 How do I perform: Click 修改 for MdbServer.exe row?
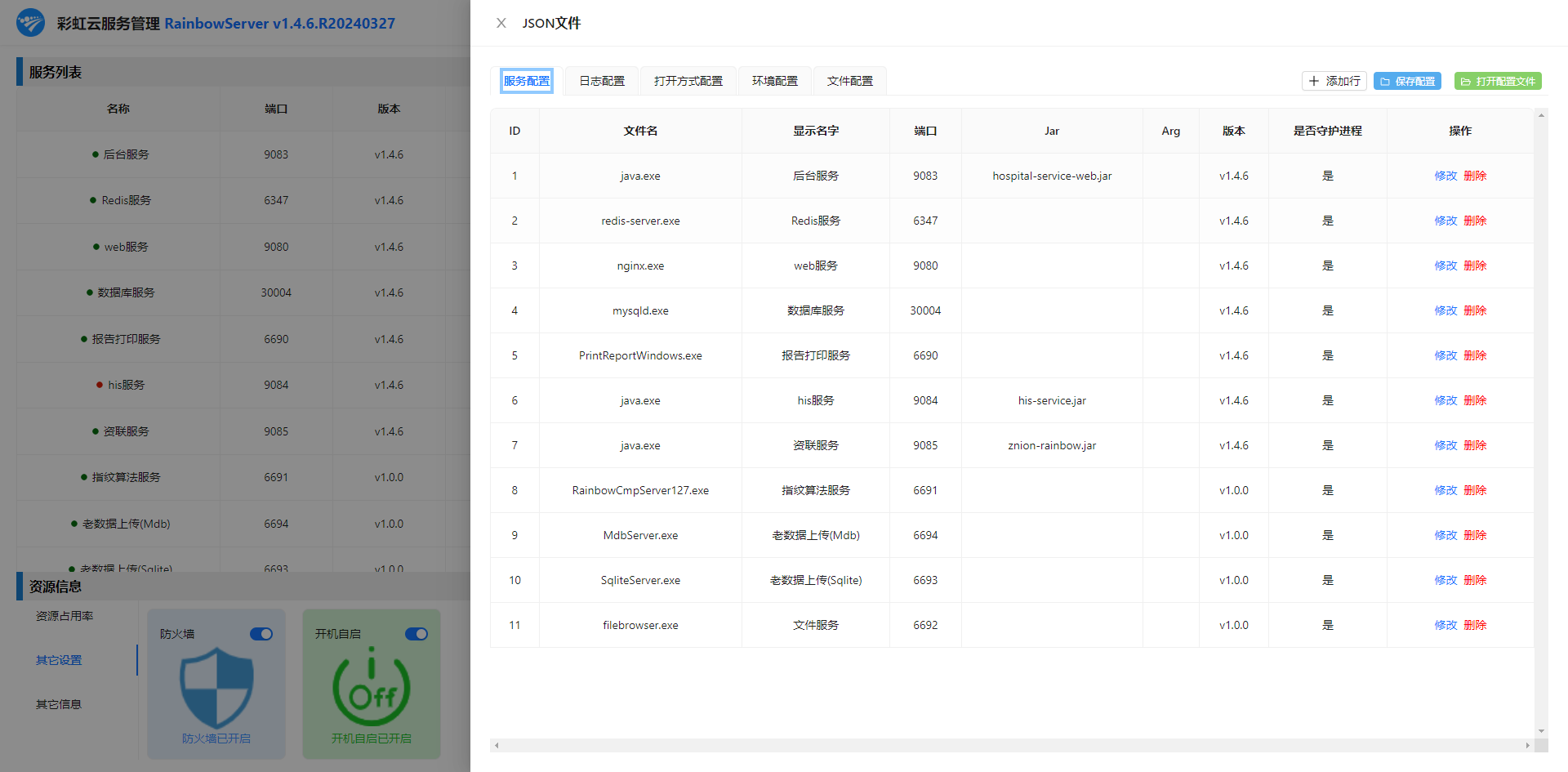(1445, 535)
